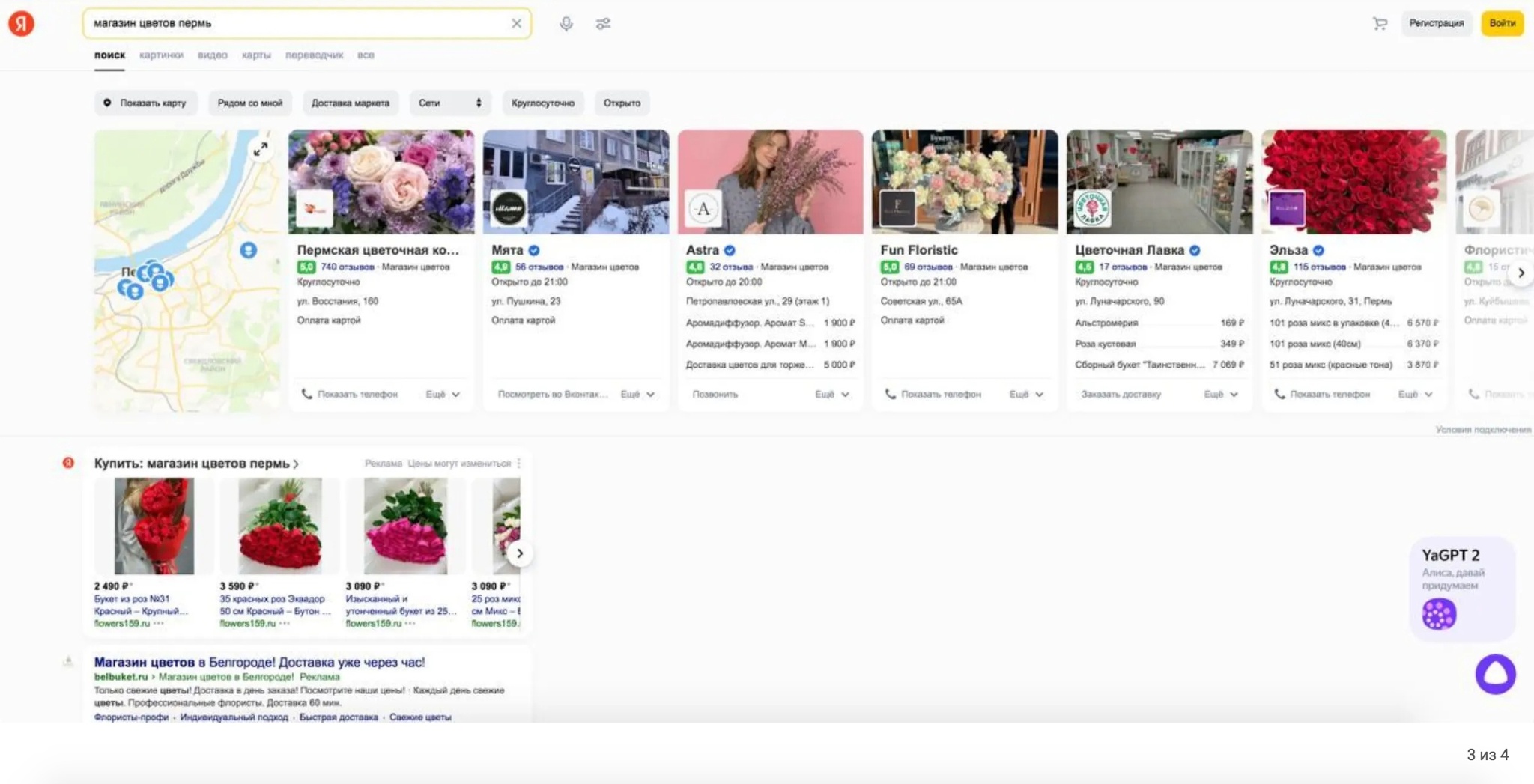Open Купить: магазин цветов пермь heading
The image size is (1534, 784).
(x=196, y=464)
